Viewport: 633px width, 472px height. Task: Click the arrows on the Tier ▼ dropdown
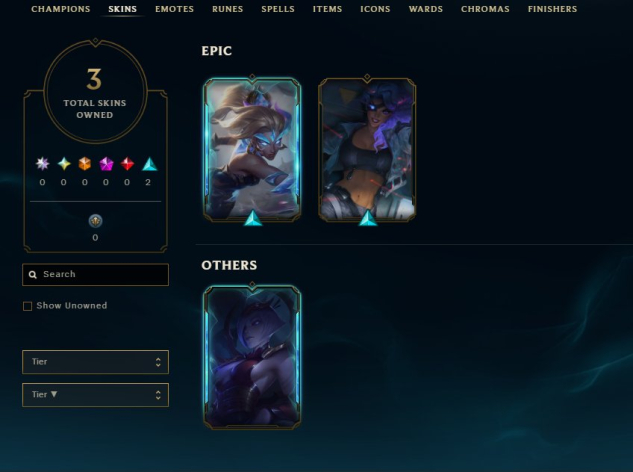coord(158,395)
